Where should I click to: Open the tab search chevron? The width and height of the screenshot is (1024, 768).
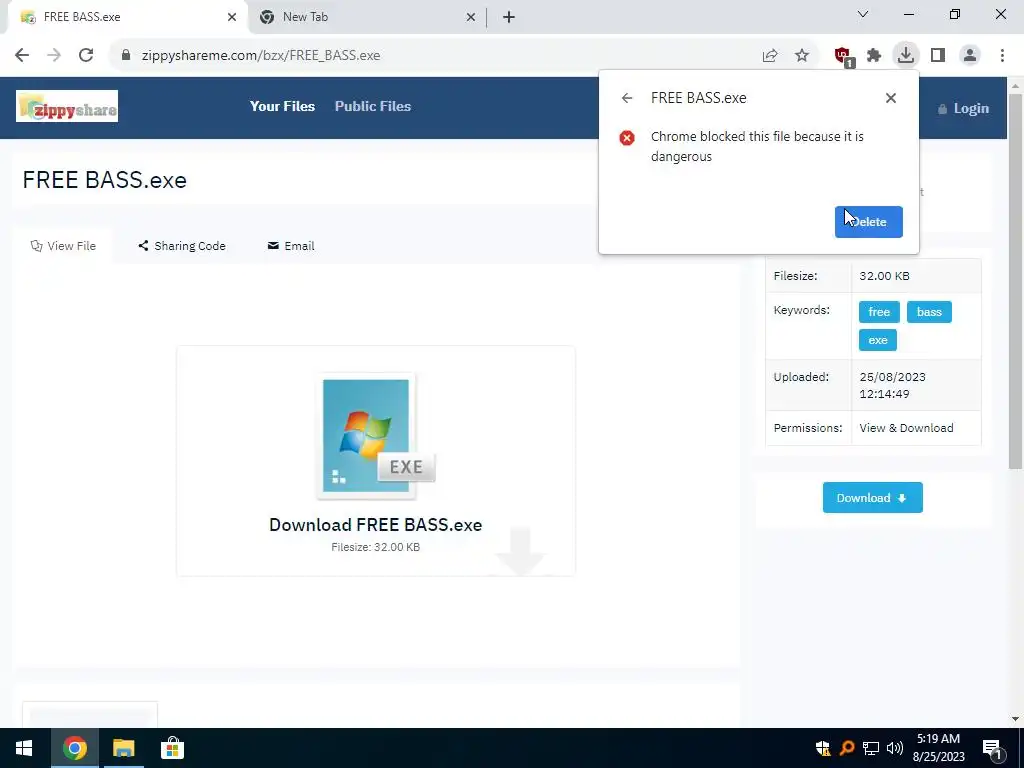tap(863, 14)
